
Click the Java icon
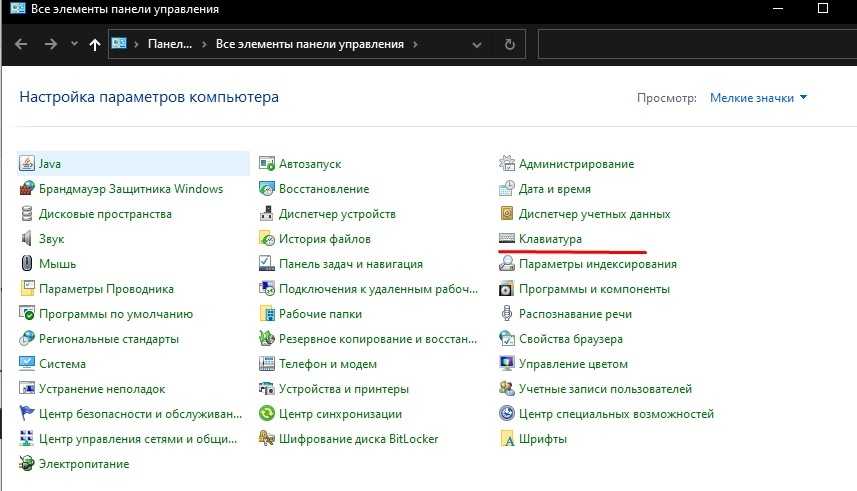coord(27,164)
